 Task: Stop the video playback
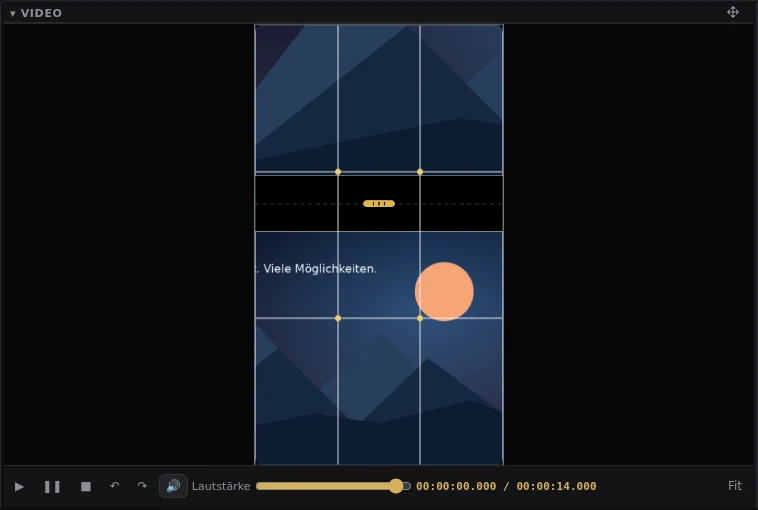pos(86,486)
